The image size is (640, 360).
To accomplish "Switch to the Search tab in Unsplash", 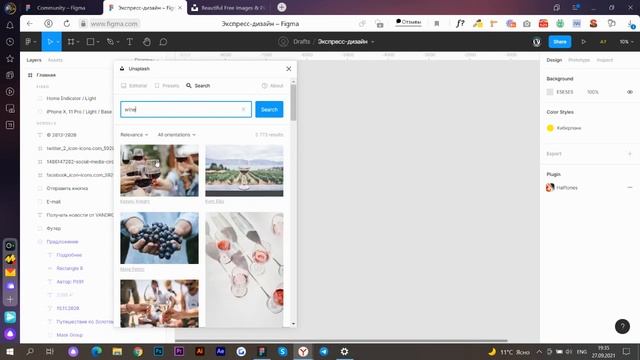I will pyautogui.click(x=198, y=86).
